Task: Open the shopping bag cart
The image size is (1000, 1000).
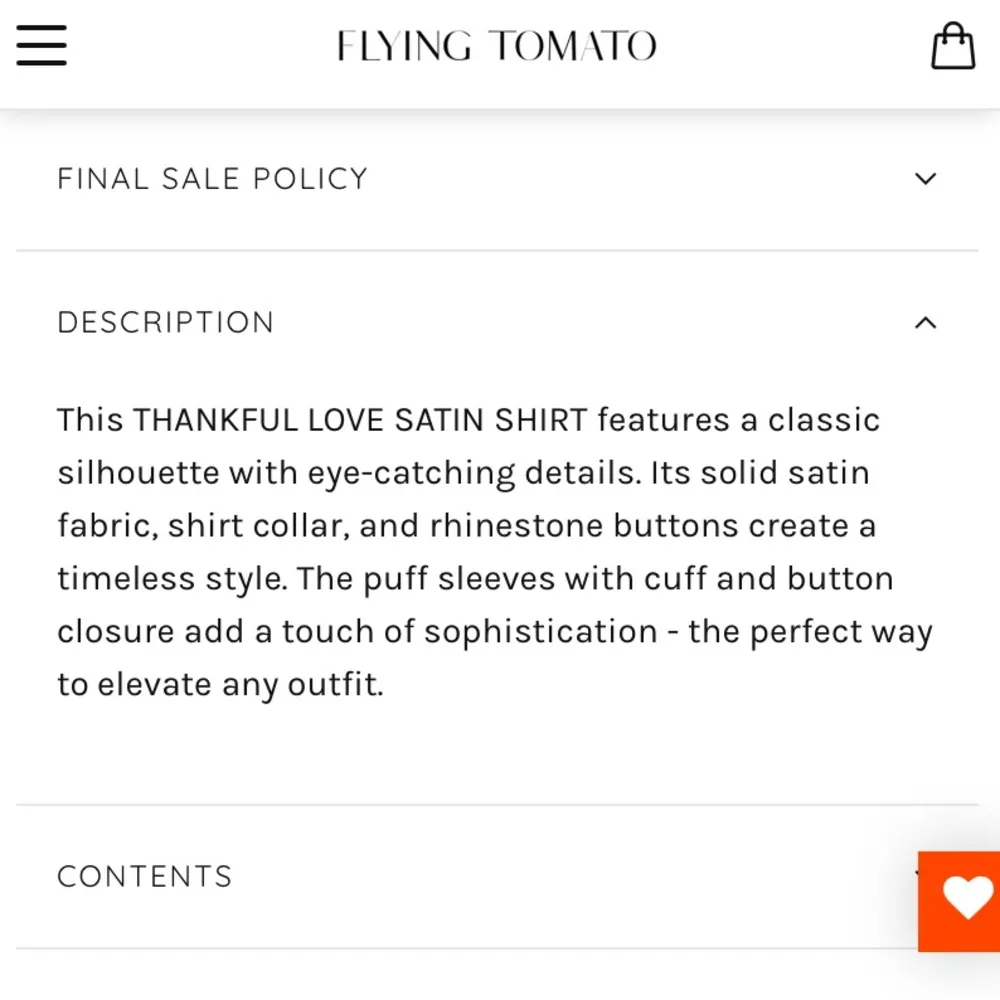Action: (x=952, y=46)
